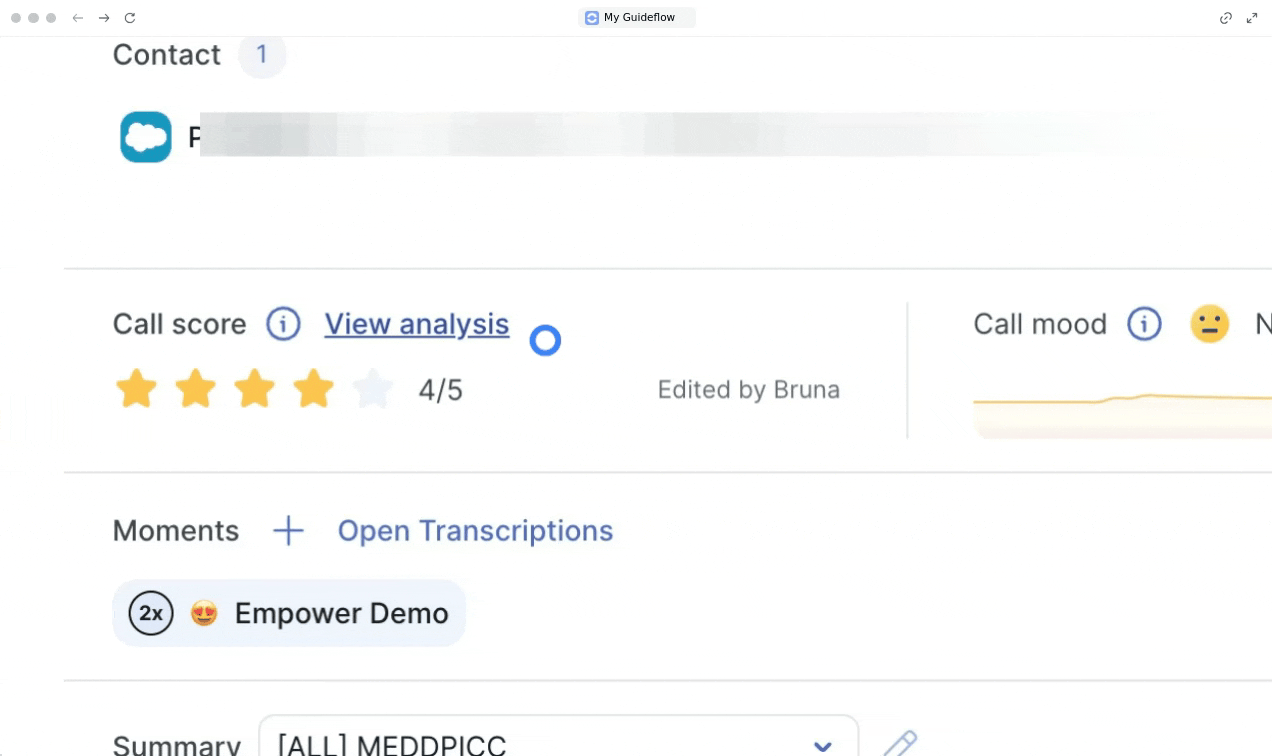Click the browser back arrow

(x=78, y=18)
